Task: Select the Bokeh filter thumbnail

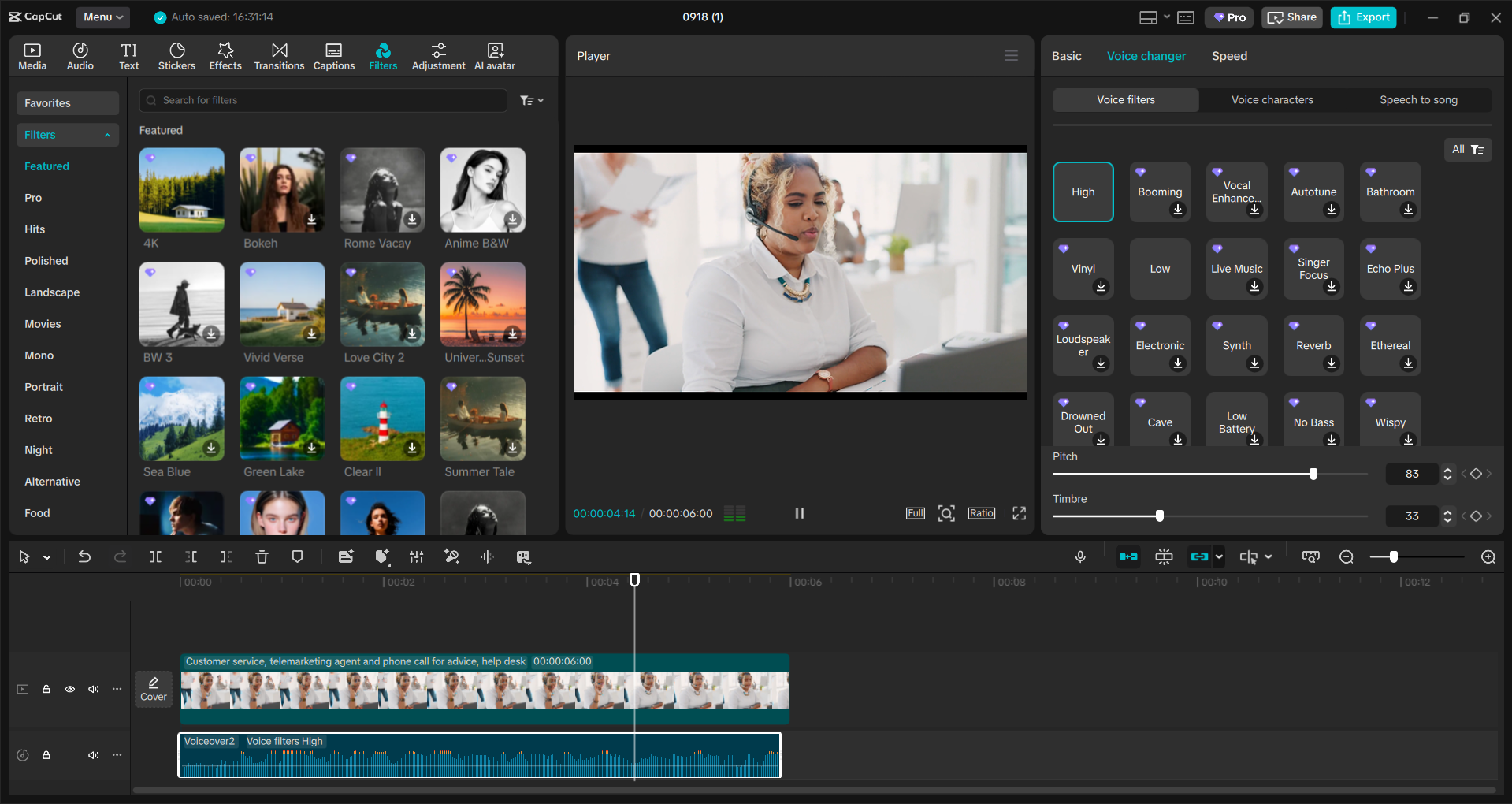Action: [x=281, y=190]
